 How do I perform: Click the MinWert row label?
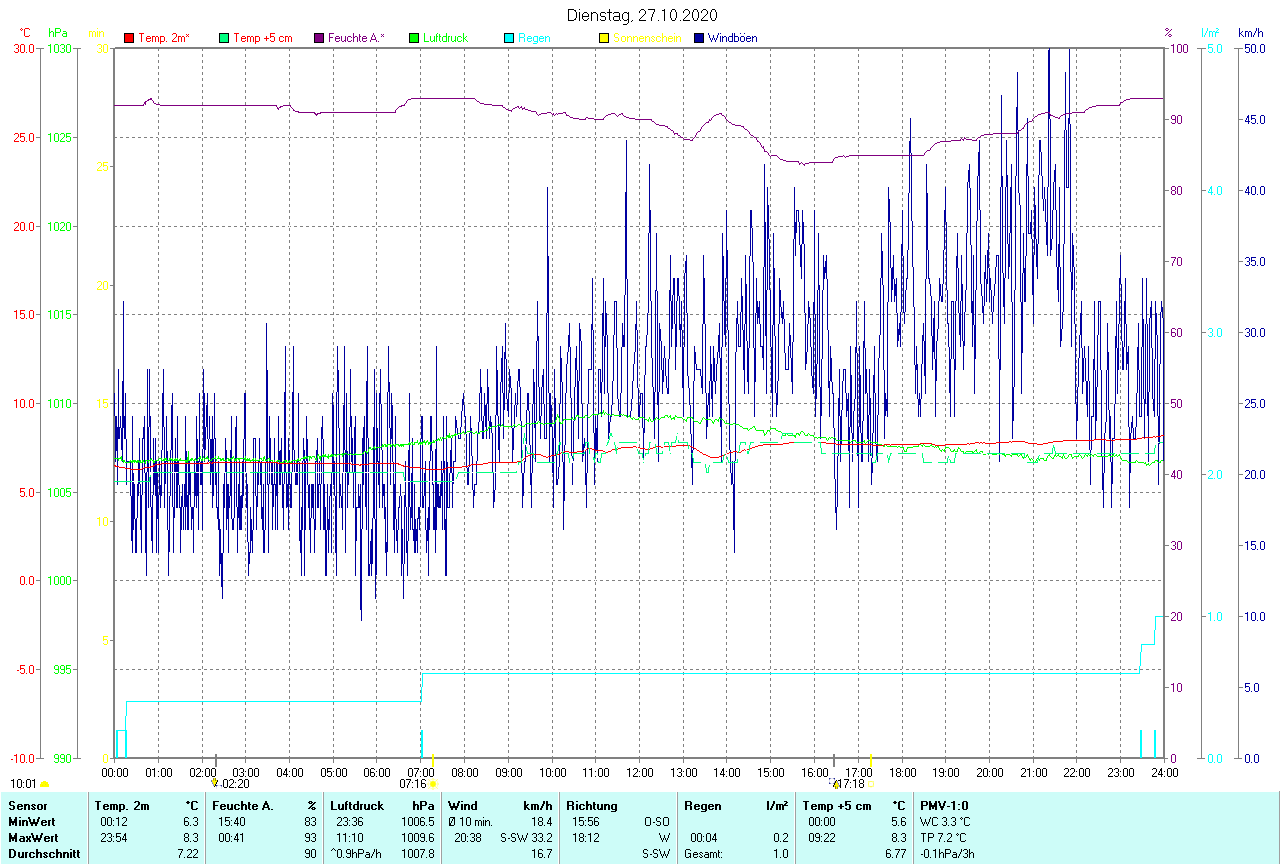31,822
